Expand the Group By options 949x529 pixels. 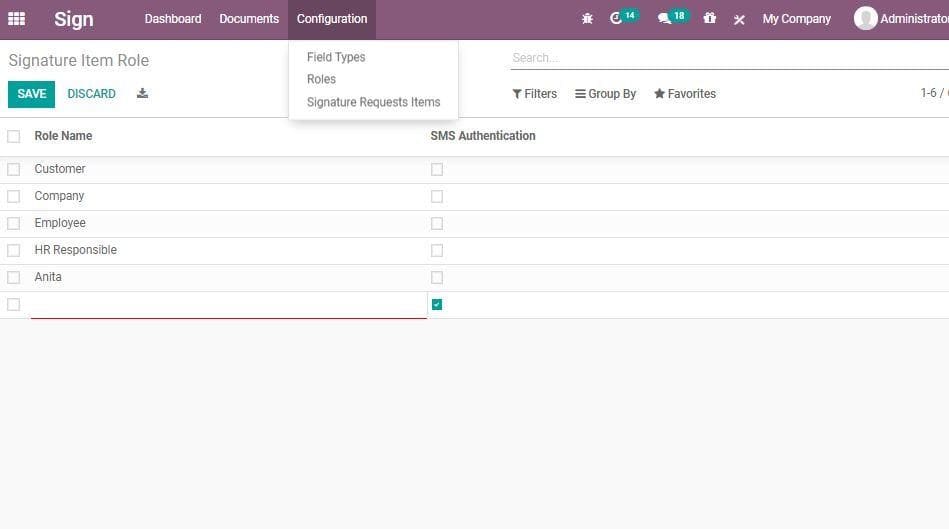[605, 94]
